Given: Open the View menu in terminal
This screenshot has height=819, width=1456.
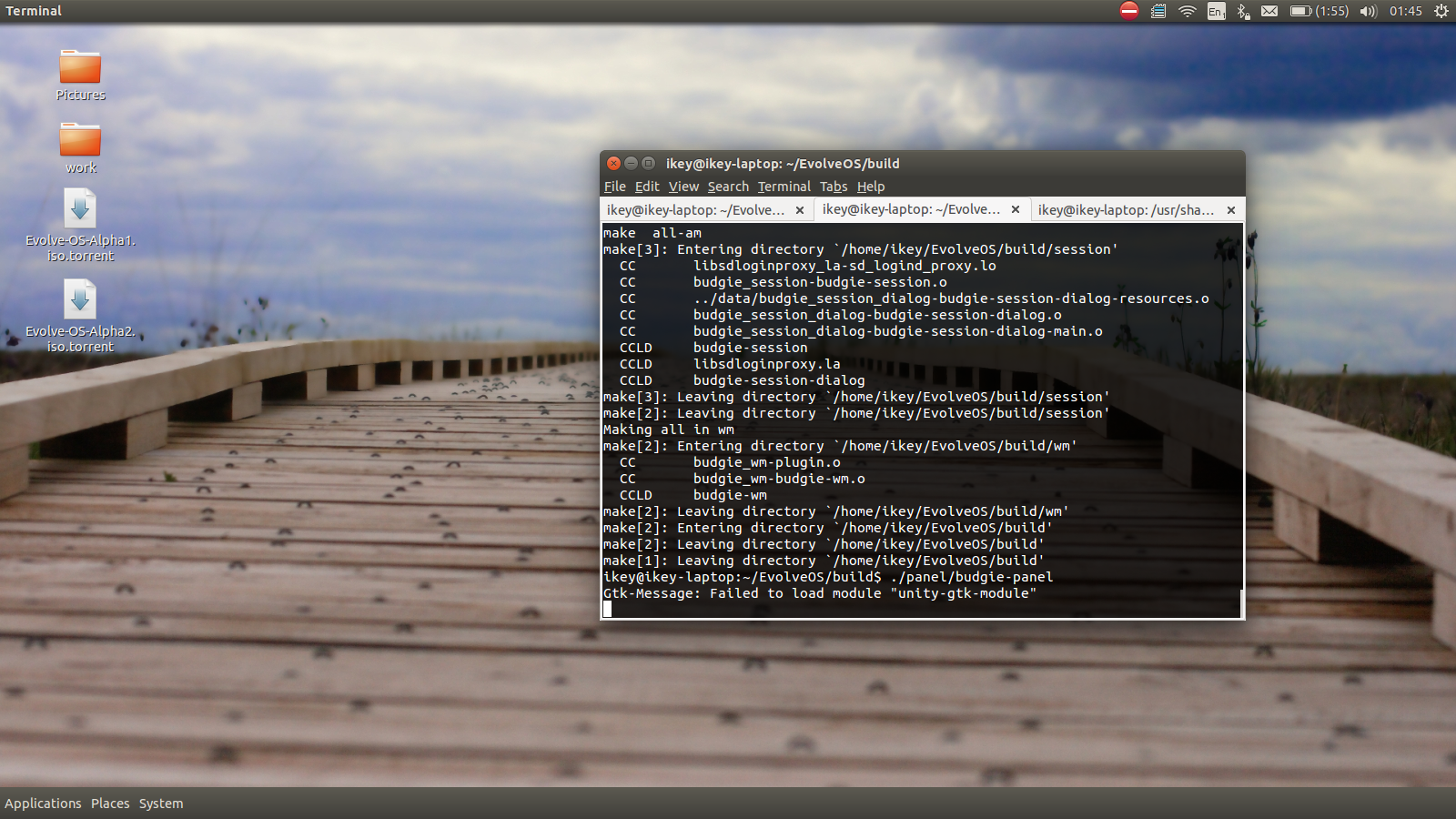Looking at the screenshot, I should click(683, 187).
